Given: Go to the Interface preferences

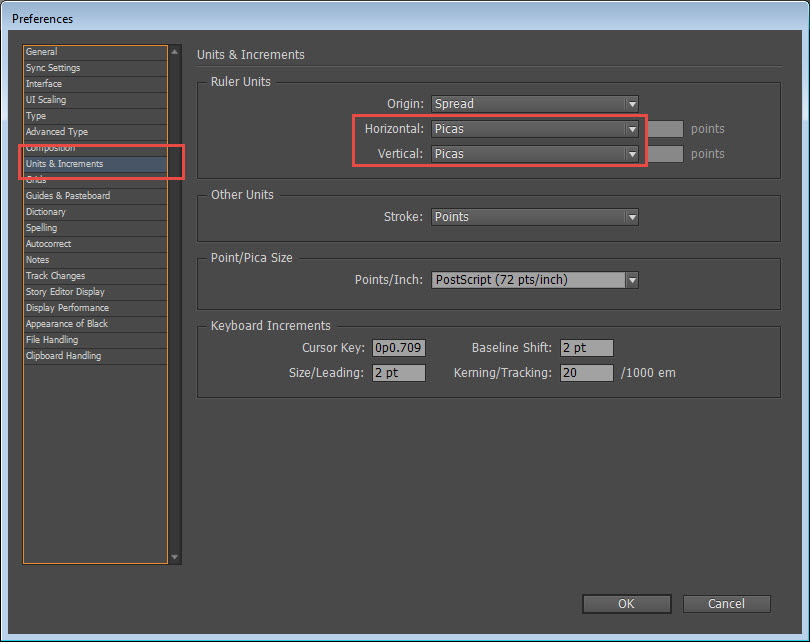Looking at the screenshot, I should pos(95,84).
